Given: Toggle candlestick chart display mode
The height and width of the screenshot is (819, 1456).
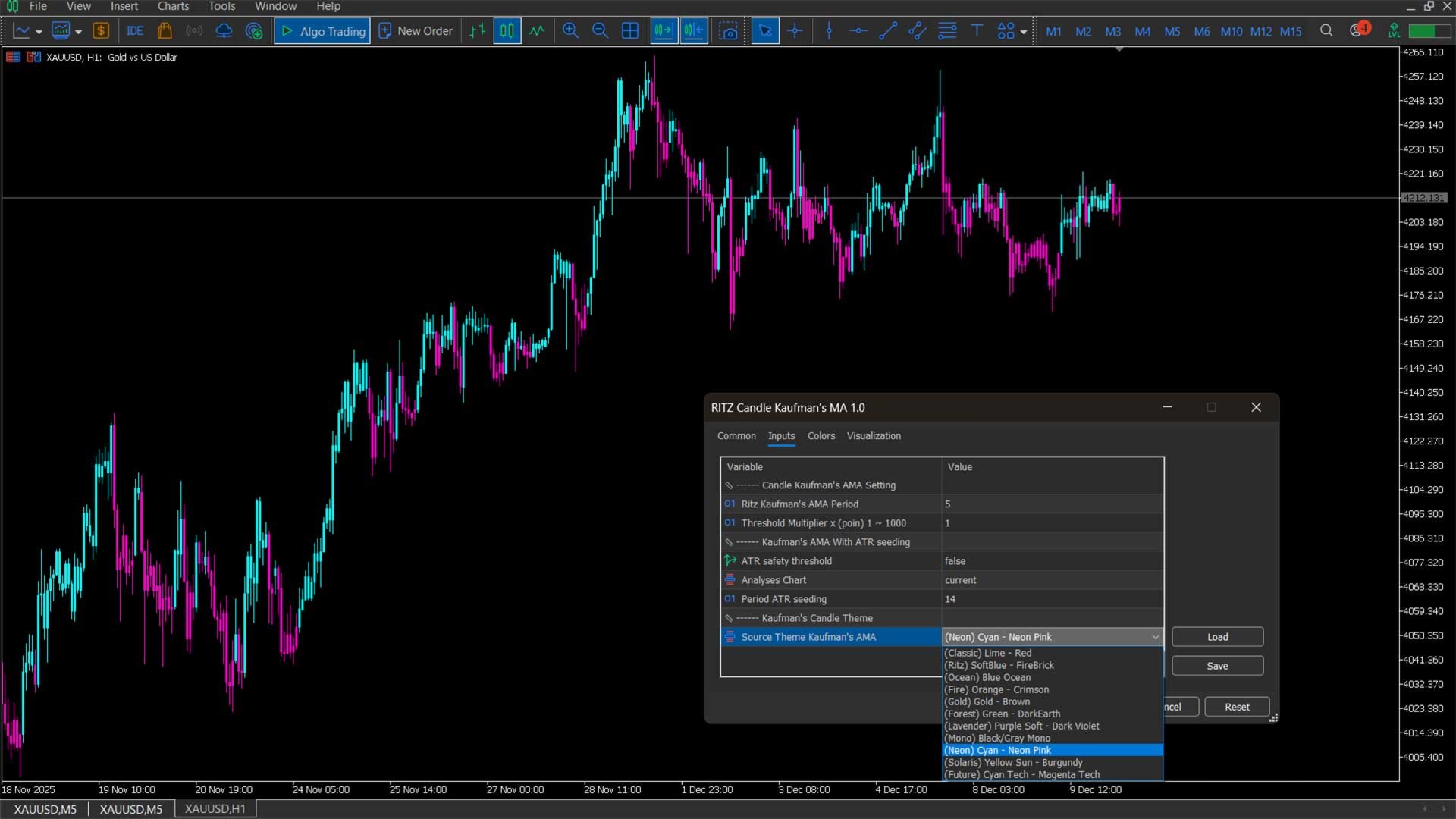Looking at the screenshot, I should (507, 31).
